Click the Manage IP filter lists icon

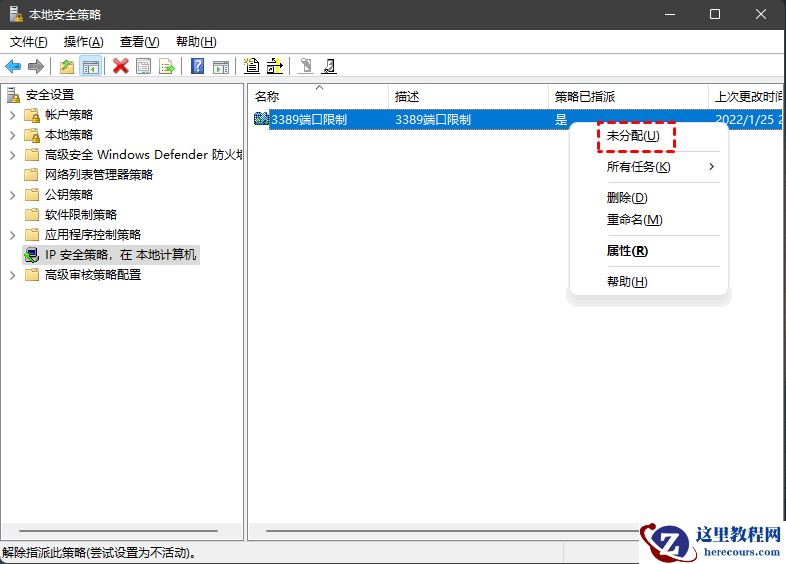pyautogui.click(x=275, y=66)
